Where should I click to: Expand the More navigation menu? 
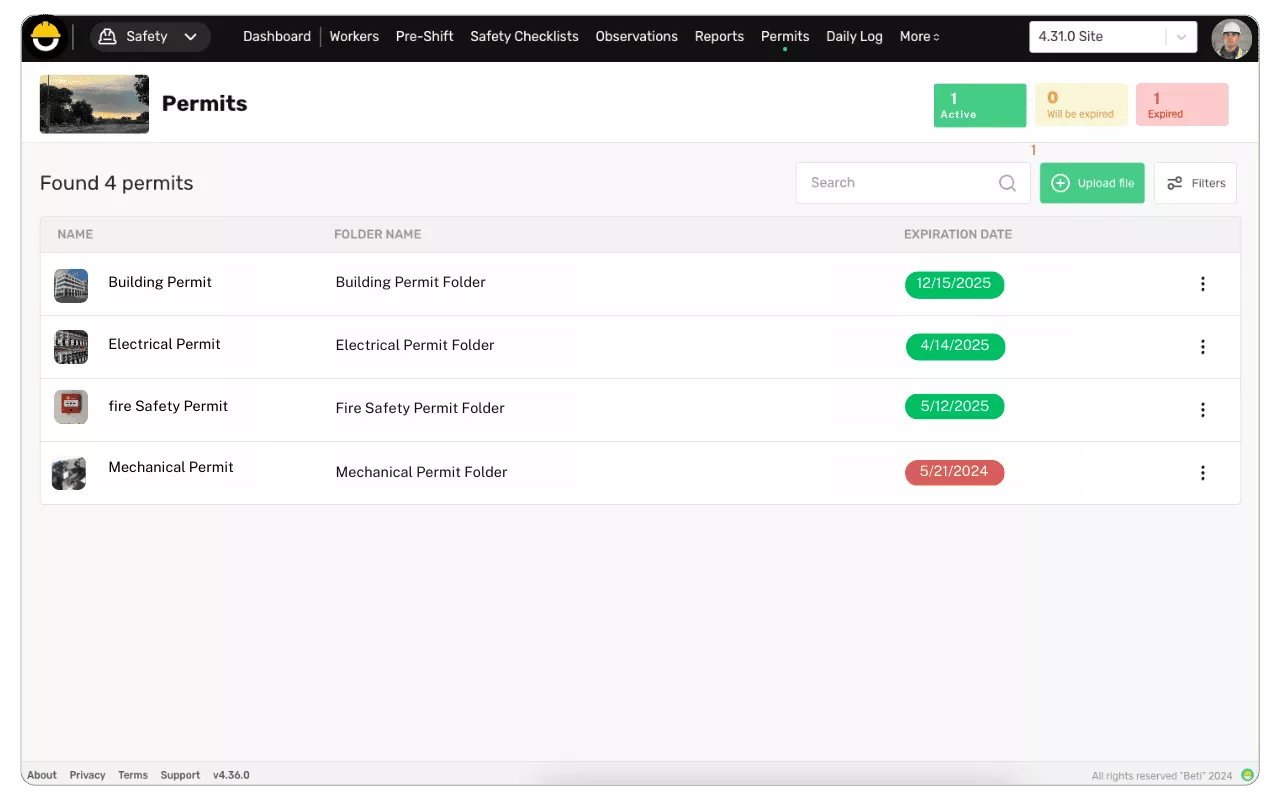pos(919,37)
